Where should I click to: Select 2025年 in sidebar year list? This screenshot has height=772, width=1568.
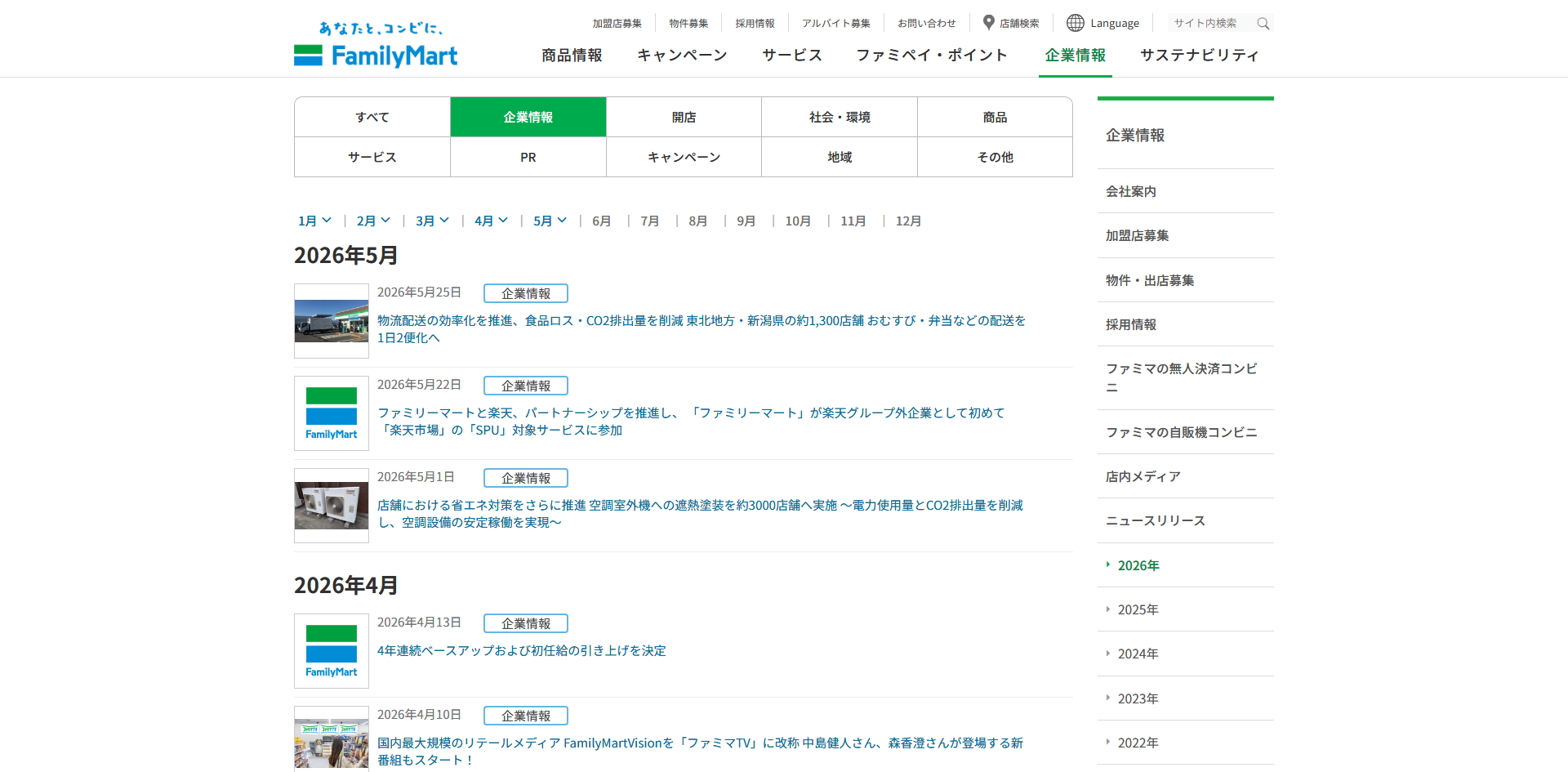1186,609
